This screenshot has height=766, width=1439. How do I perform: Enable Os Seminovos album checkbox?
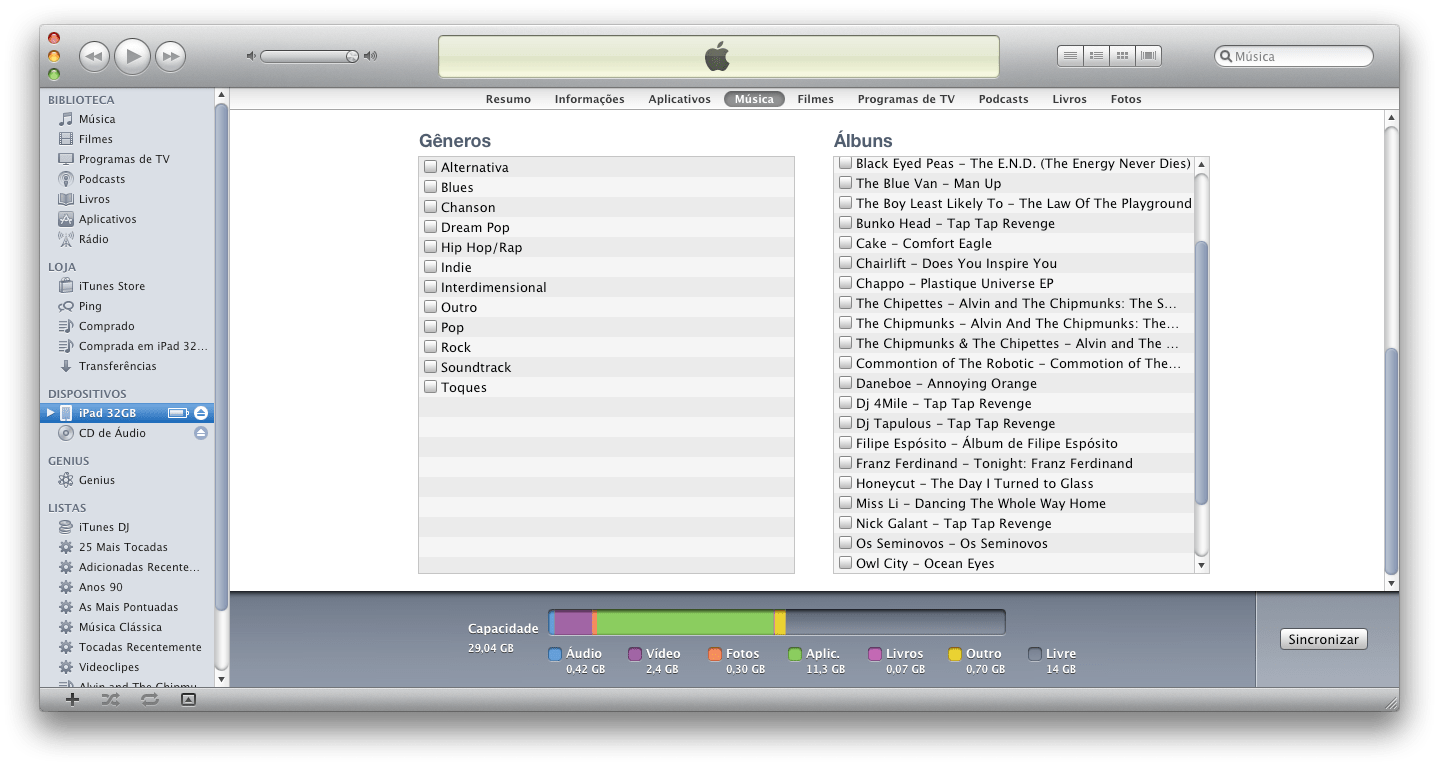845,543
